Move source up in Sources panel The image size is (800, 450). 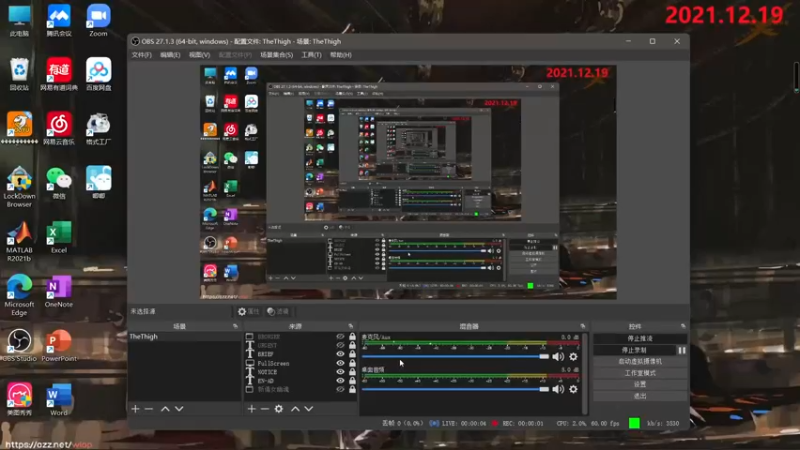click(295, 409)
